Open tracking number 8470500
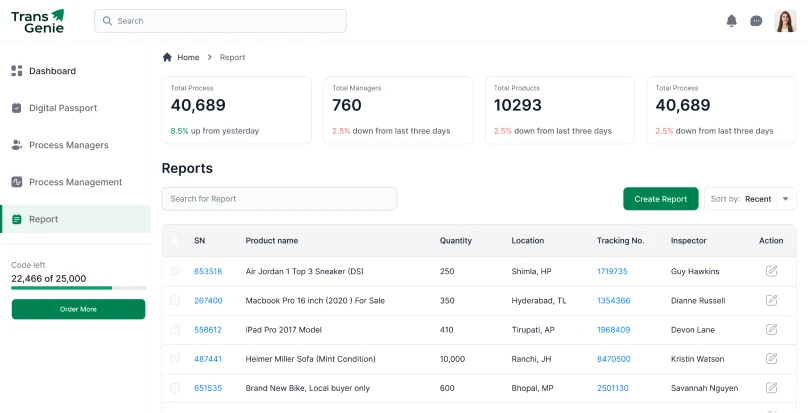This screenshot has width=808, height=413. pyautogui.click(x=613, y=359)
